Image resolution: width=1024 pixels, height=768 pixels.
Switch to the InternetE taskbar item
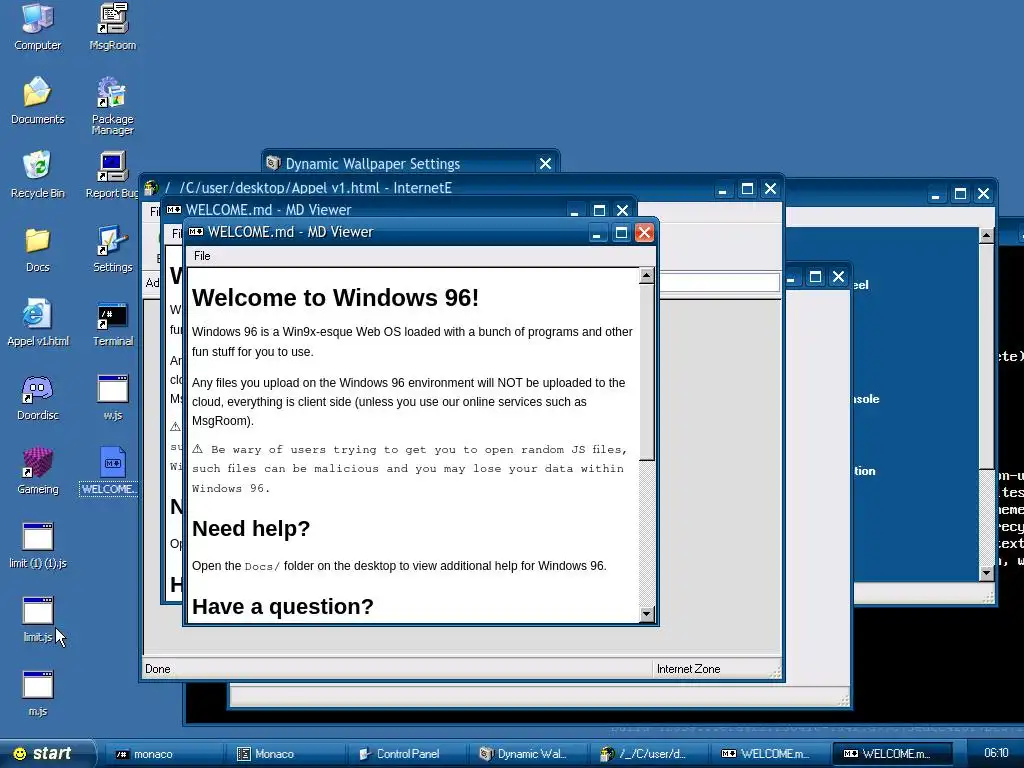pyautogui.click(x=649, y=754)
